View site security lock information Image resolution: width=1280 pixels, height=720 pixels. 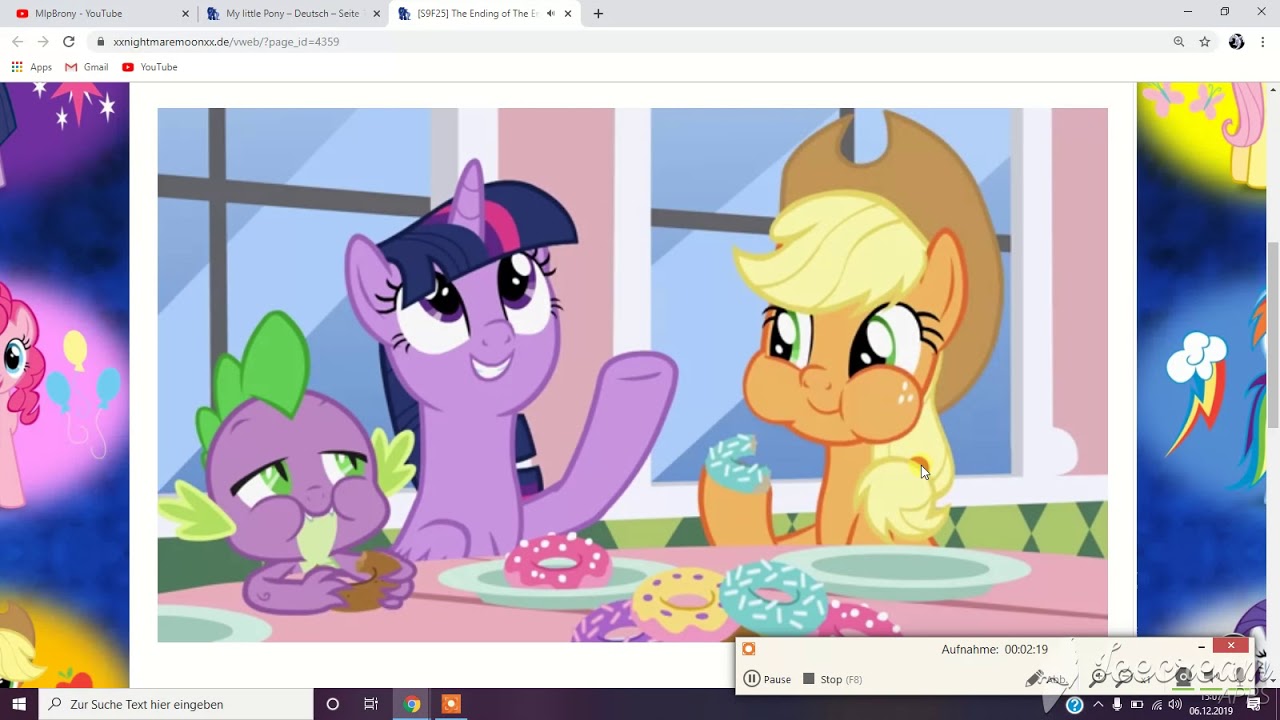tap(101, 42)
